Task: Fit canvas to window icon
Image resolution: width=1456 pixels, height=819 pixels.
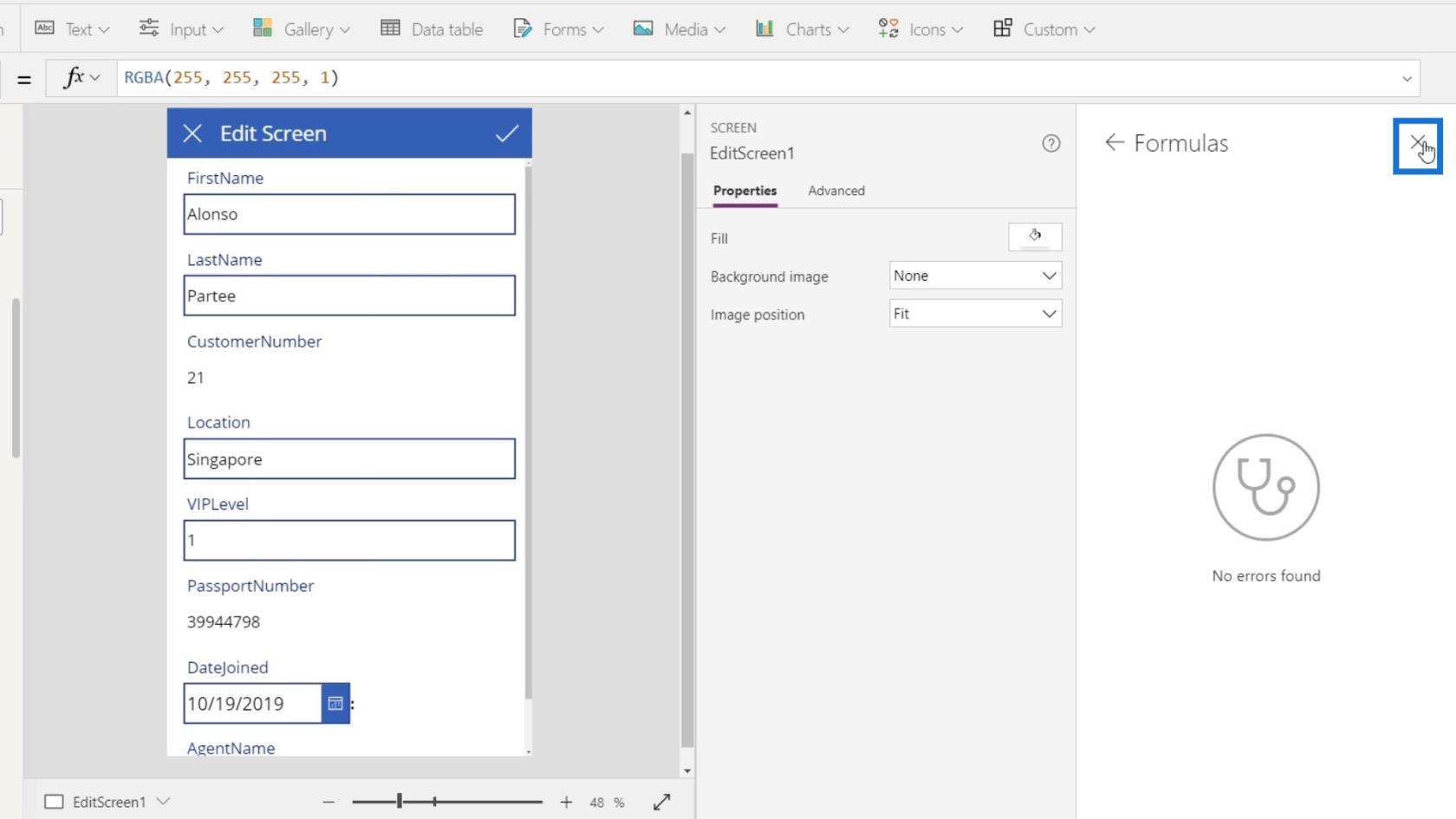Action: (662, 803)
